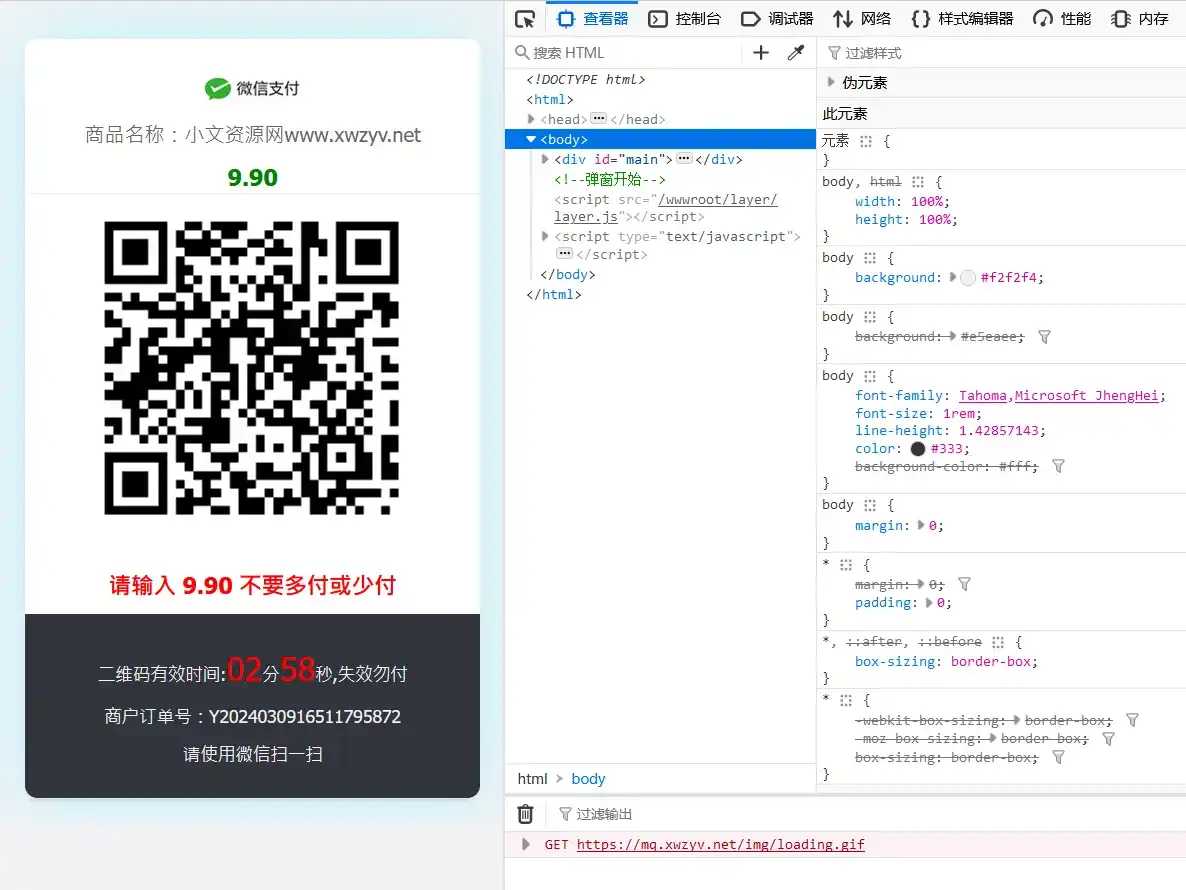Click filter icon next to background #e5eaee

1044,336
